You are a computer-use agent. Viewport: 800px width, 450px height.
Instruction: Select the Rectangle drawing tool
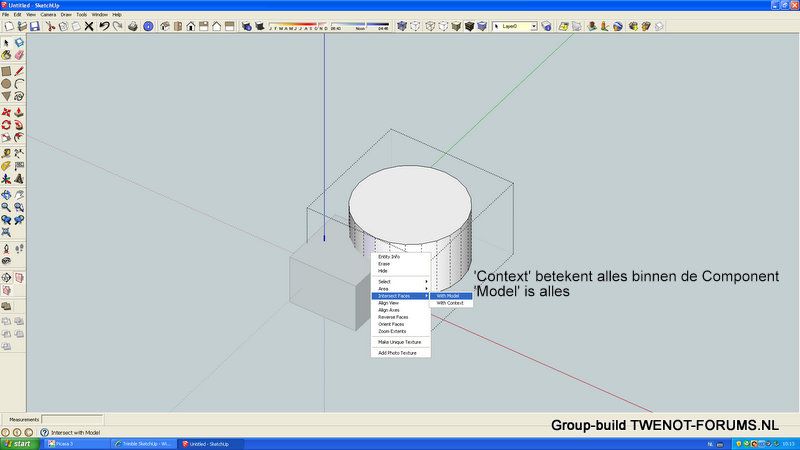6,71
